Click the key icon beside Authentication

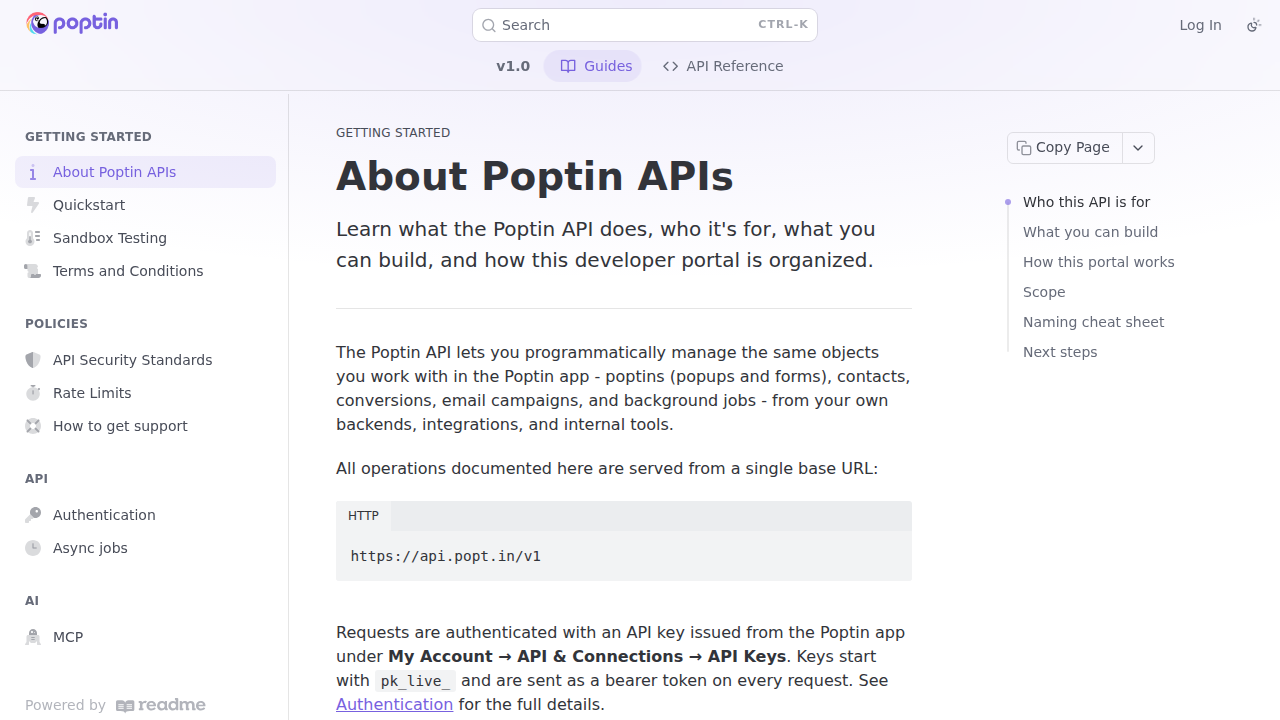click(x=33, y=515)
